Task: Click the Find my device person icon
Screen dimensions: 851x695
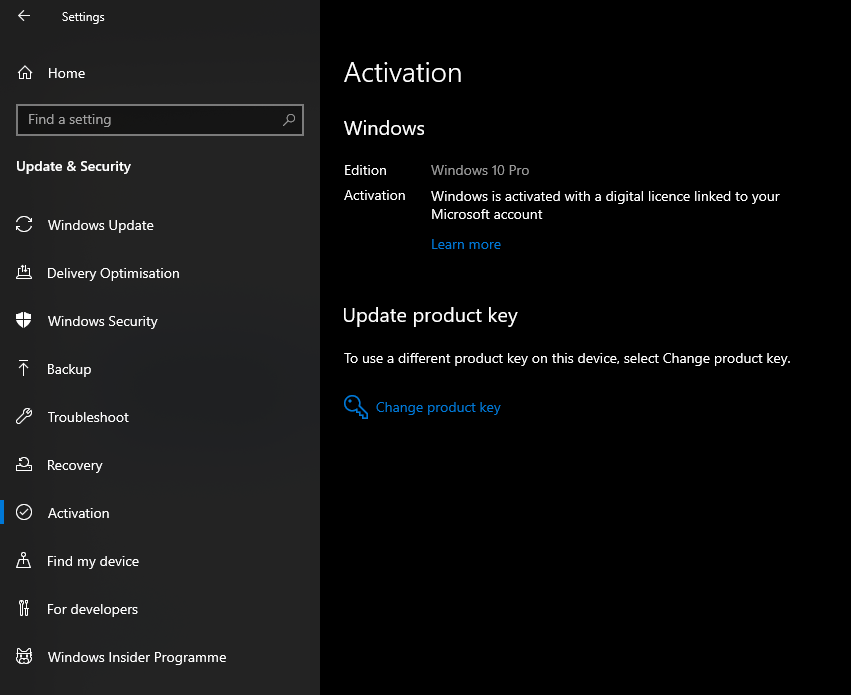Action: pos(23,560)
